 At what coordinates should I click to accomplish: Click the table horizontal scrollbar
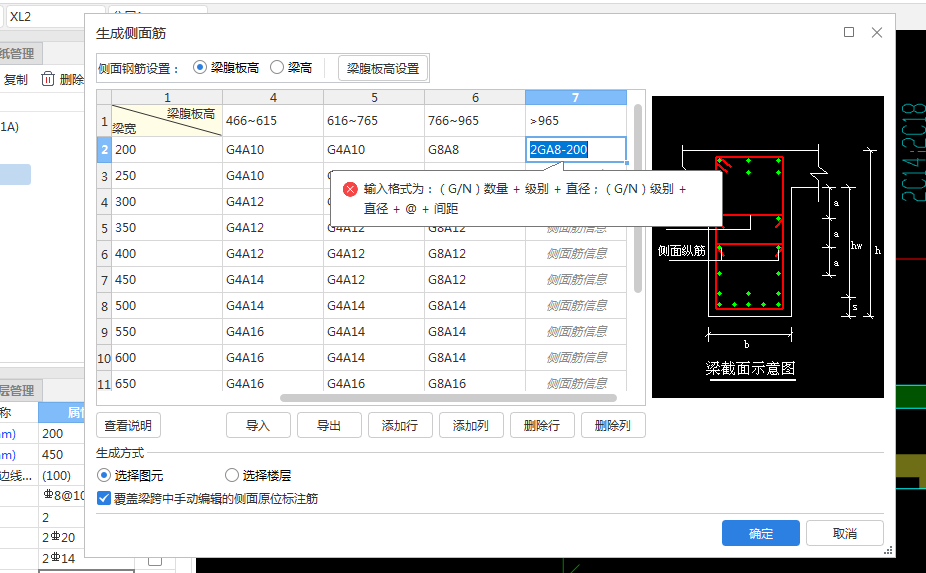[448, 398]
